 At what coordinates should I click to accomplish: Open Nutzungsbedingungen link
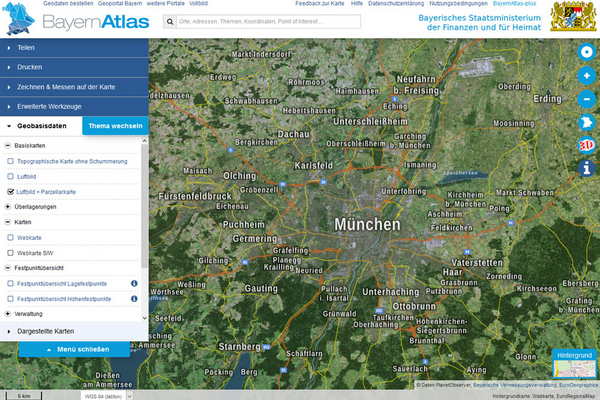coord(458,3)
